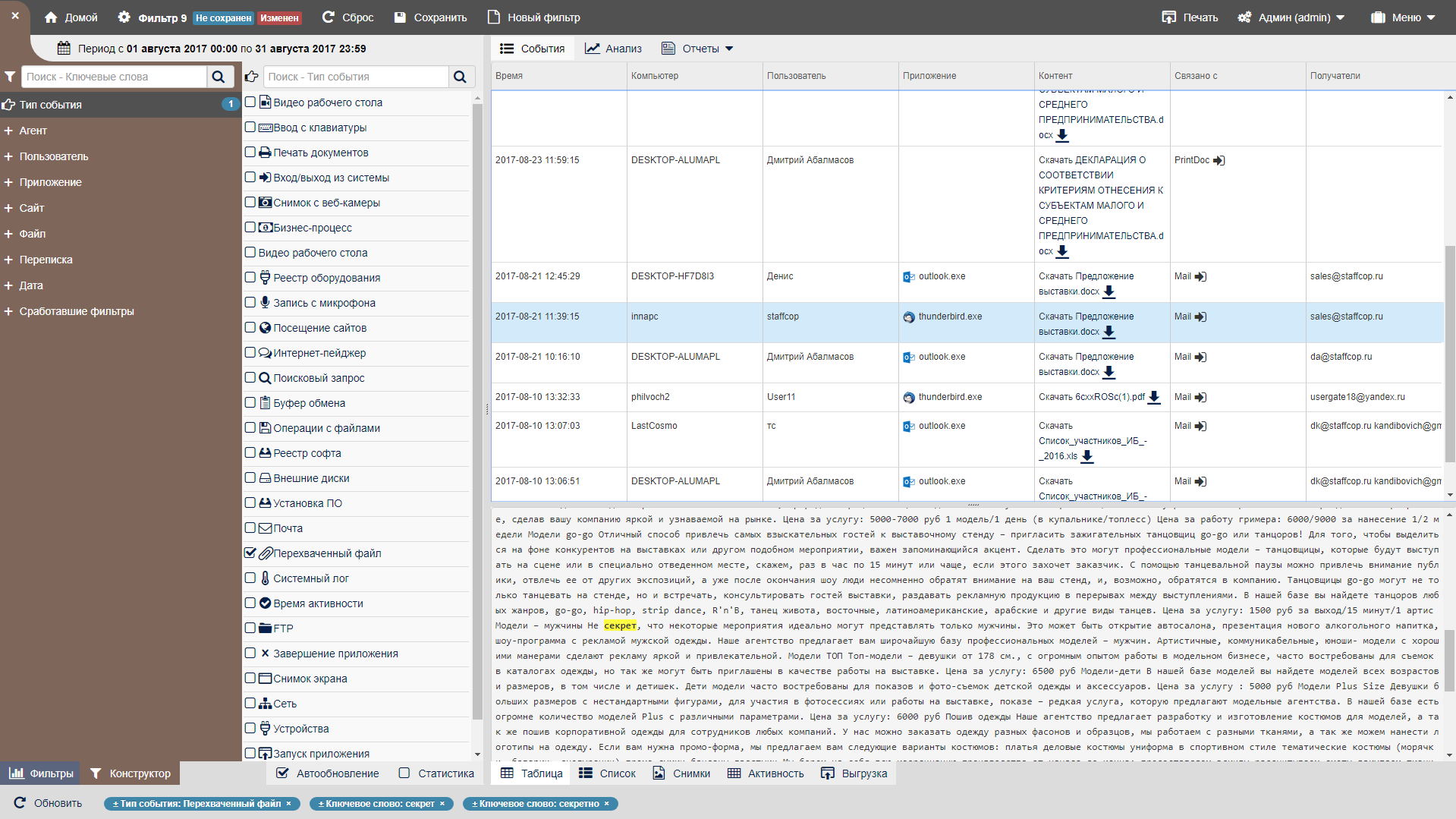Click the Фильтры tab at bottom left

click(x=41, y=773)
